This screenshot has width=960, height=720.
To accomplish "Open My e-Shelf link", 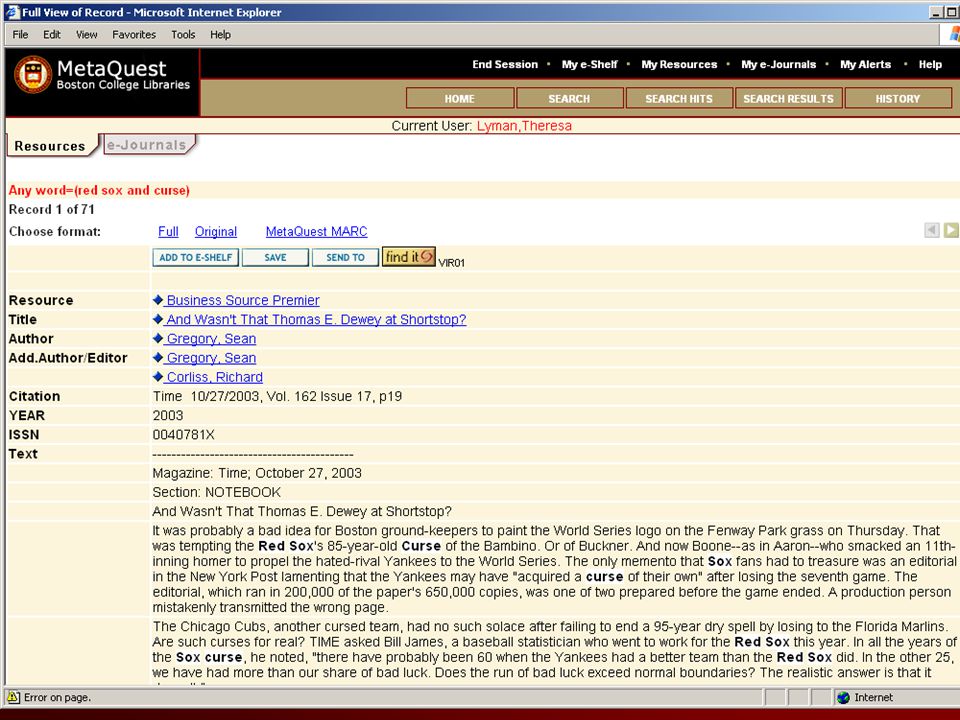I will click(x=590, y=64).
